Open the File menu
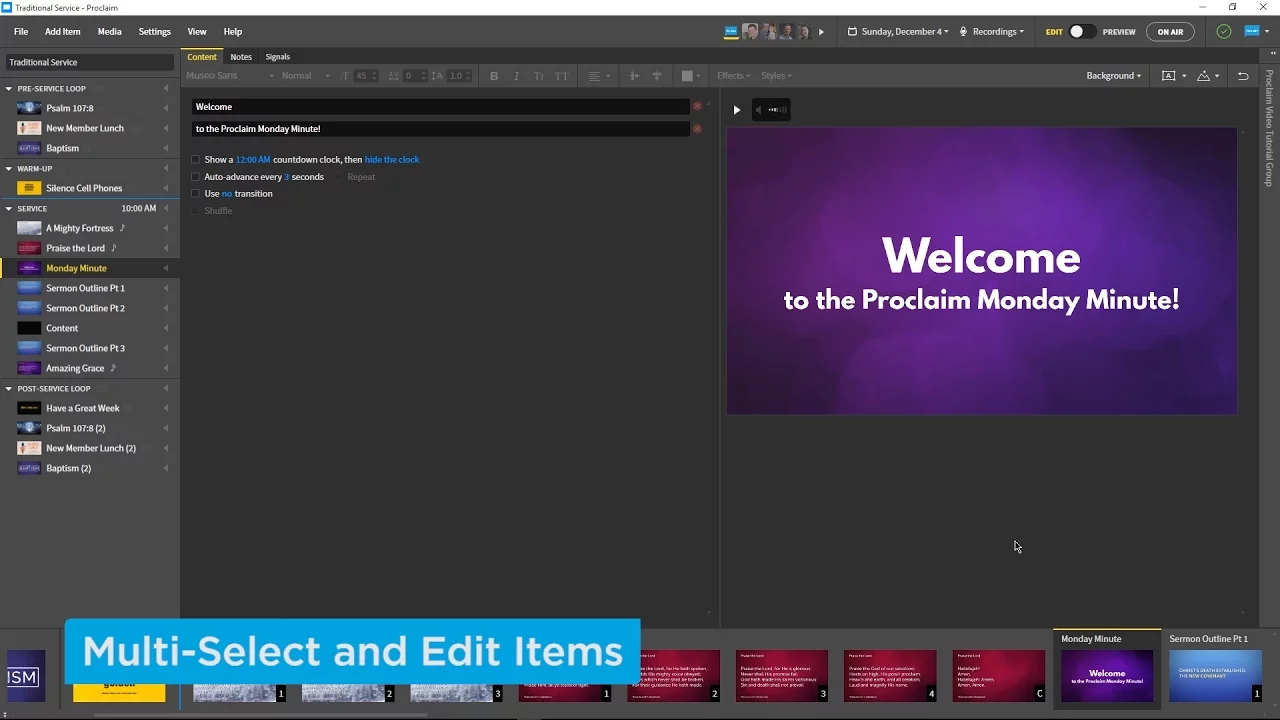Image resolution: width=1280 pixels, height=720 pixels. (21, 32)
